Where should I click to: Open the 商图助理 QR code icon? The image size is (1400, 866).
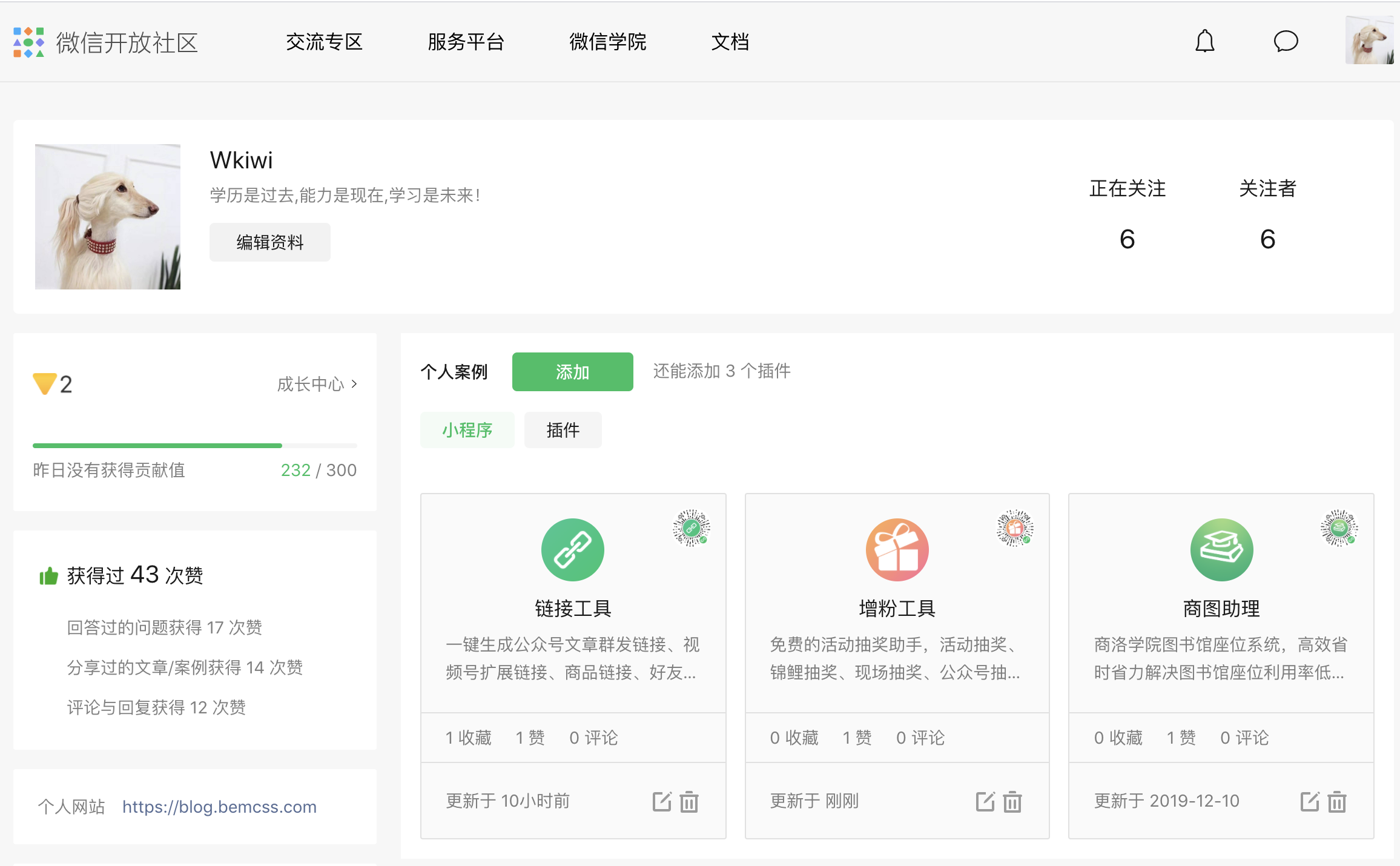(x=1339, y=528)
